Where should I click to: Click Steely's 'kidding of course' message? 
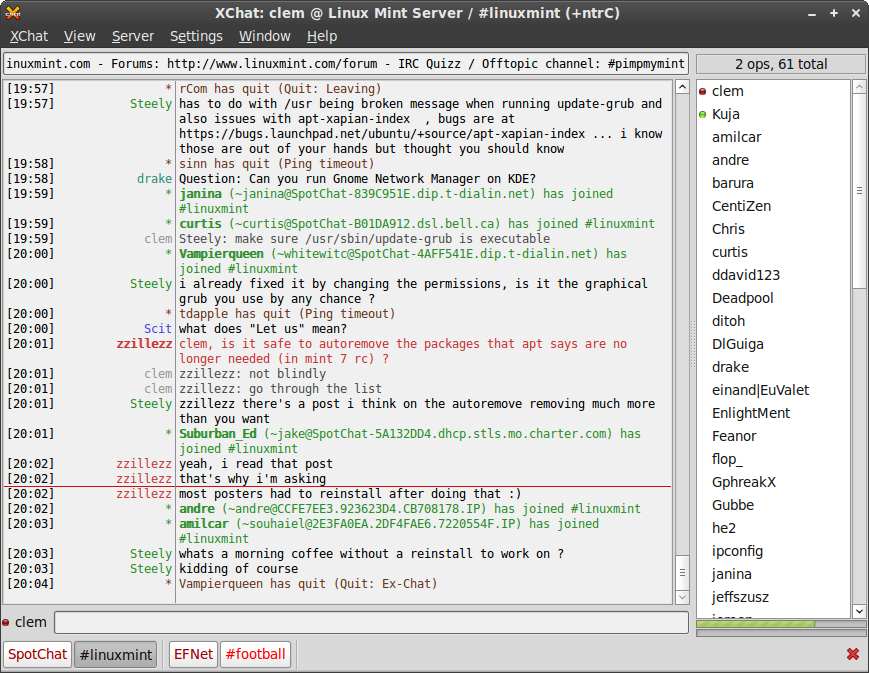click(238, 569)
